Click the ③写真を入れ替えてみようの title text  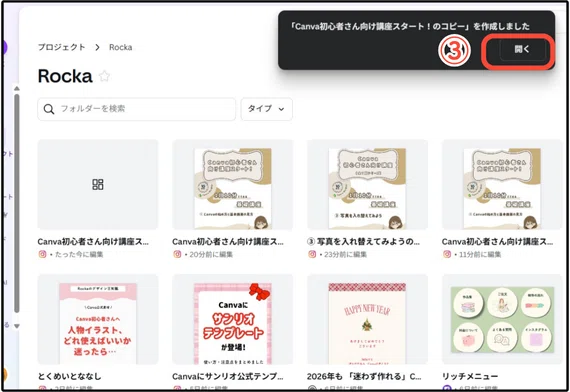tap(363, 241)
